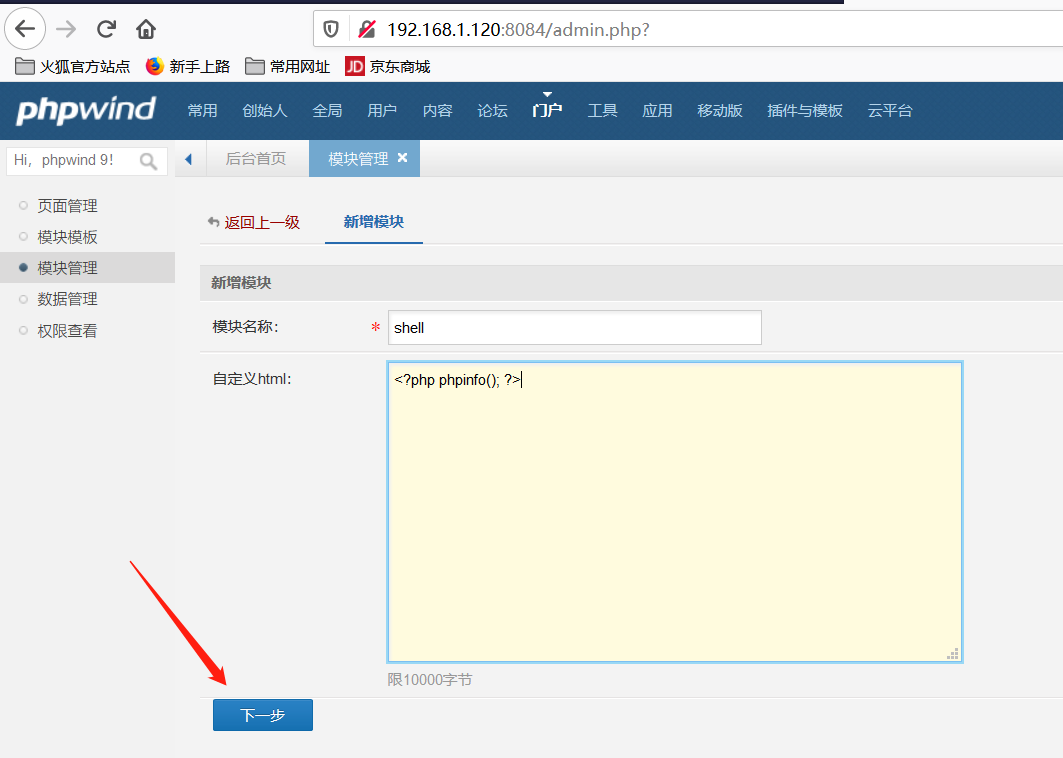Select 数据管理 in the sidebar
This screenshot has height=758, width=1063.
[65, 298]
